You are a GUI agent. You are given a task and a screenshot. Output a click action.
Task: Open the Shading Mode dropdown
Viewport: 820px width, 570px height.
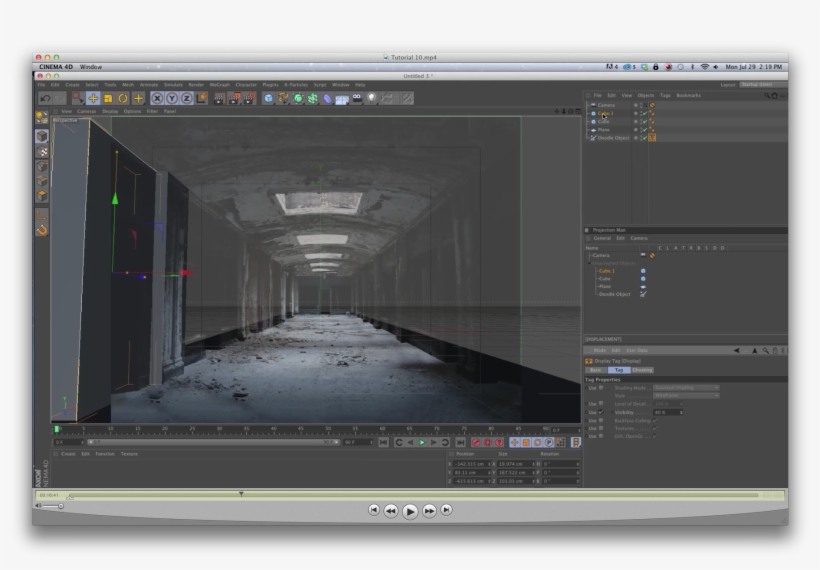pyautogui.click(x=686, y=388)
